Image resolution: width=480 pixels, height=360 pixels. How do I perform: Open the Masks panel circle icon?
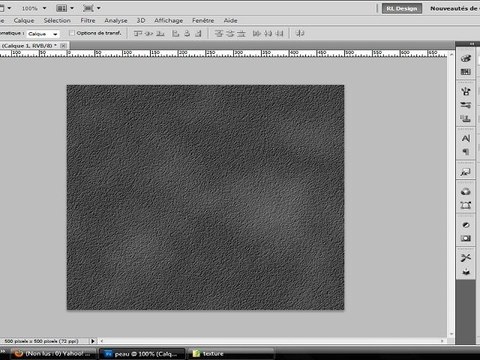click(466, 225)
